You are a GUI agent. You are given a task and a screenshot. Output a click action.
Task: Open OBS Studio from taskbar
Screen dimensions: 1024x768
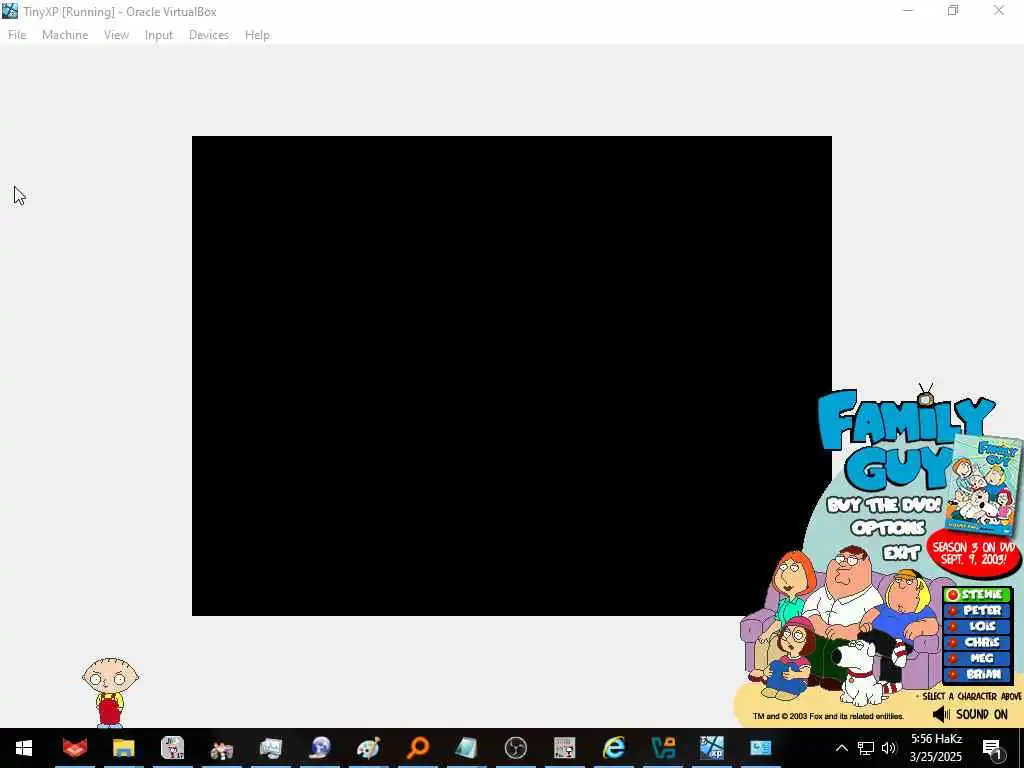tap(516, 748)
